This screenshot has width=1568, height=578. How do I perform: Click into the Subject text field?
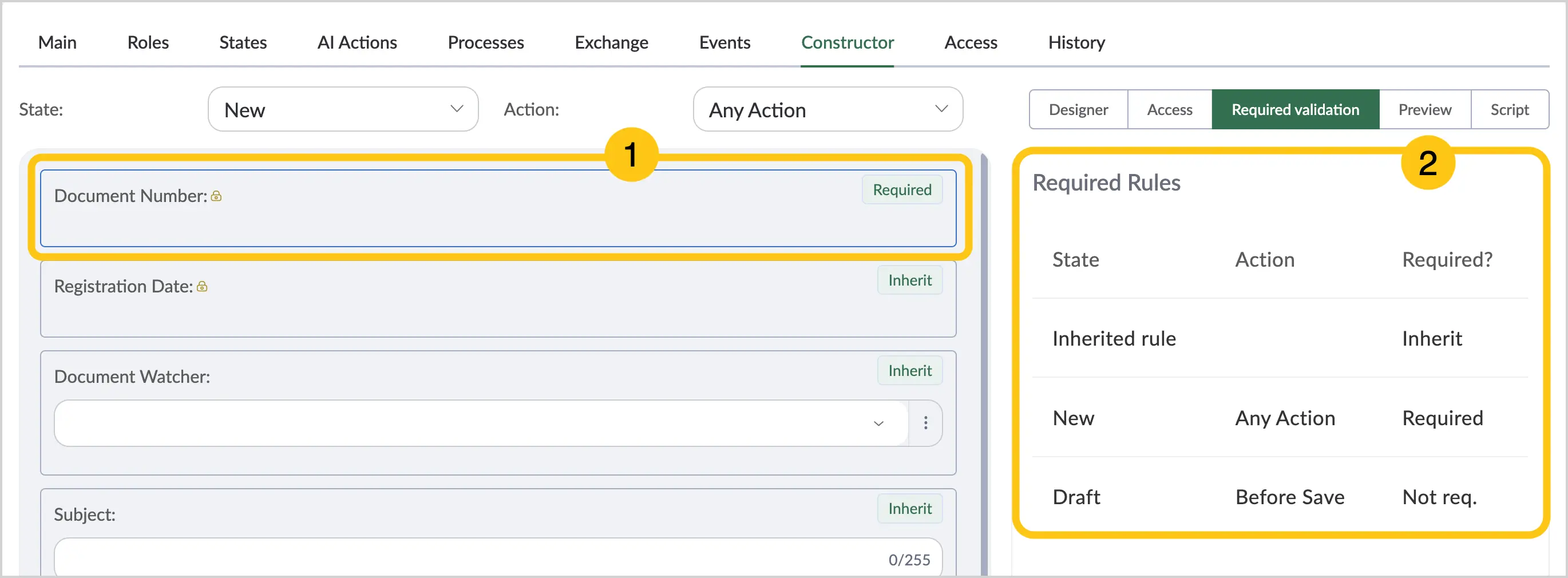[x=498, y=559]
